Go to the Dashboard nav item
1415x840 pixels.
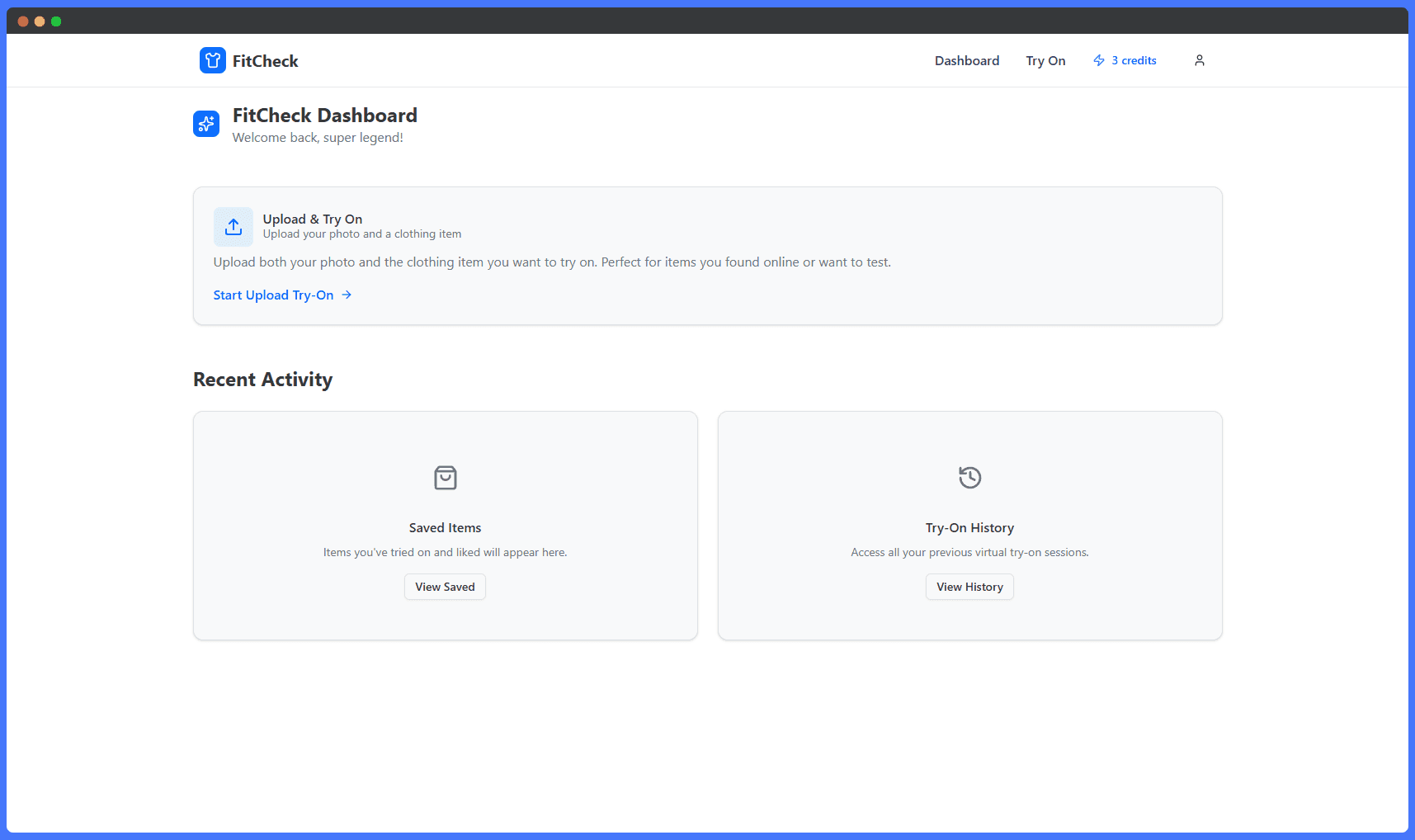(966, 60)
